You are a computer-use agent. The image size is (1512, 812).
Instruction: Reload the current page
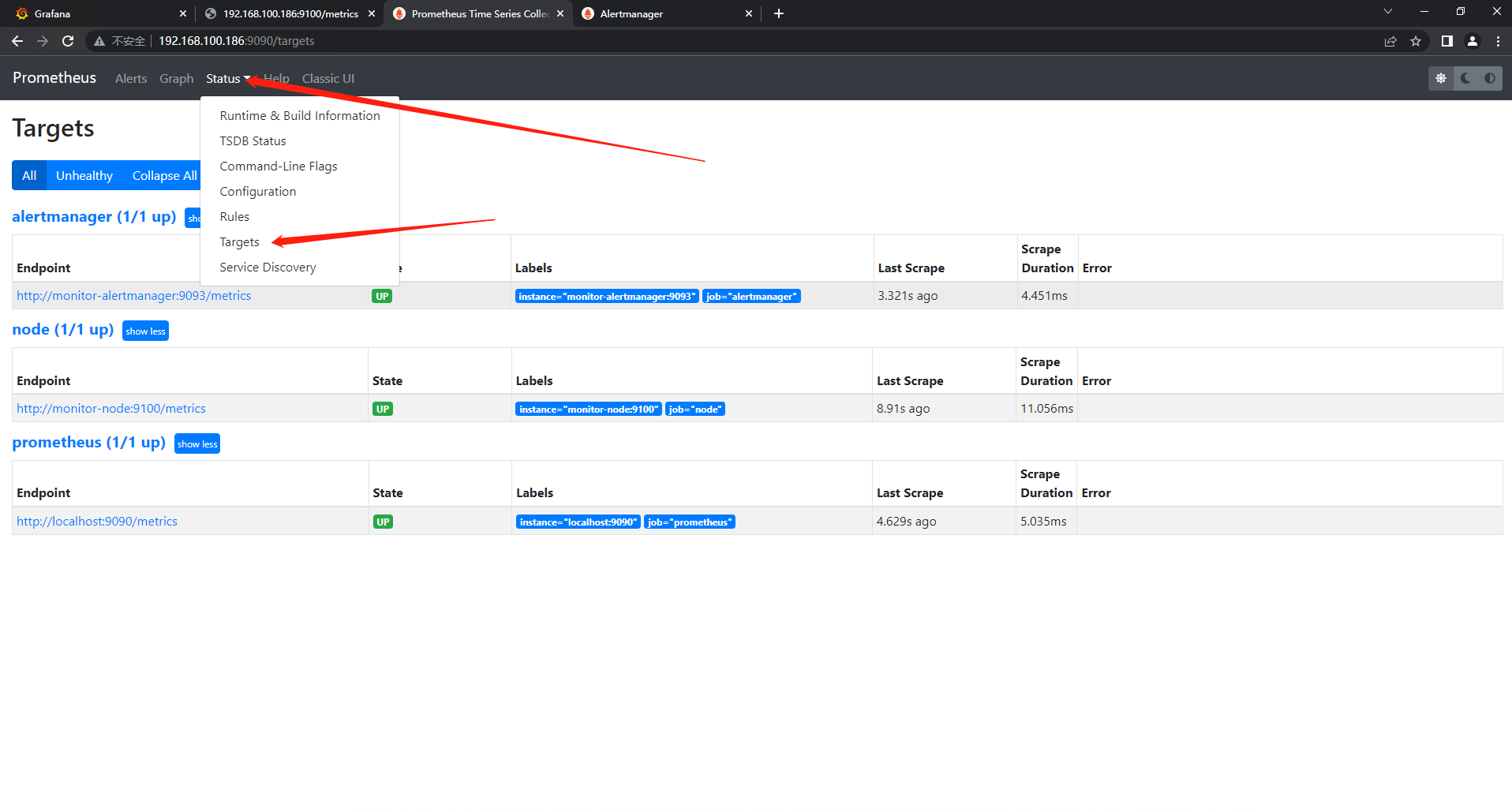pos(68,41)
